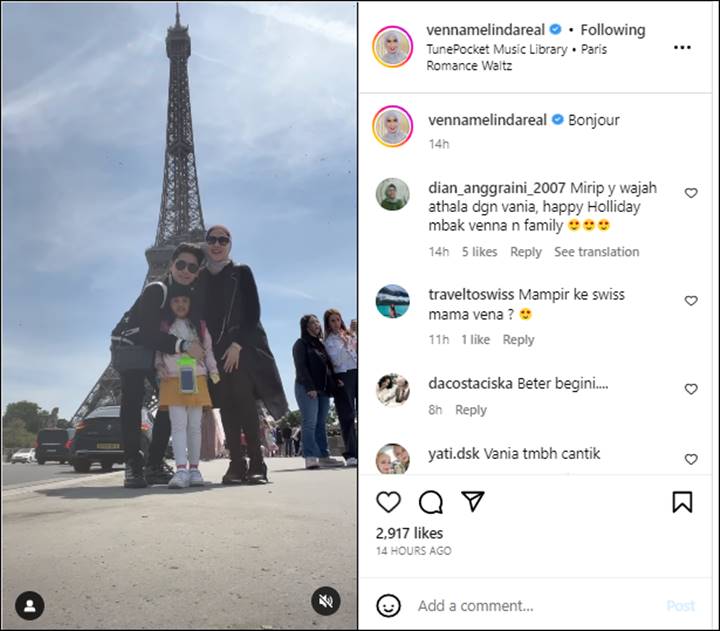
Task: Reply to dacostaciska's comment
Action: coord(471,410)
